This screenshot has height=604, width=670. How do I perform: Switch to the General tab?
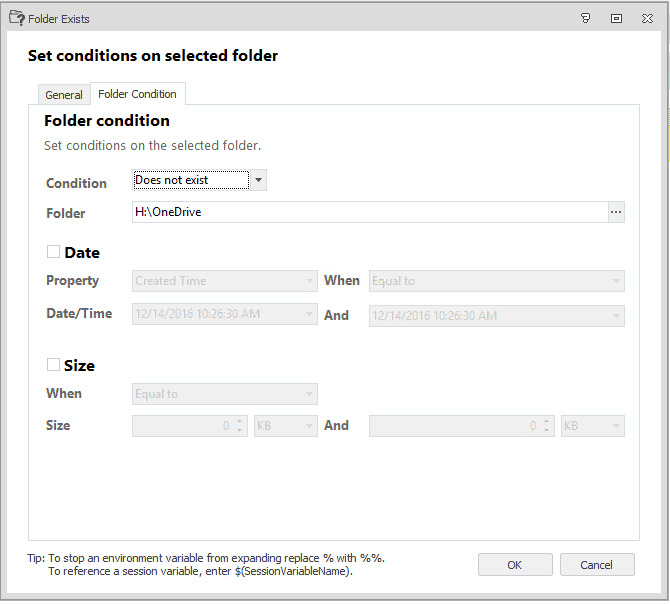click(64, 95)
